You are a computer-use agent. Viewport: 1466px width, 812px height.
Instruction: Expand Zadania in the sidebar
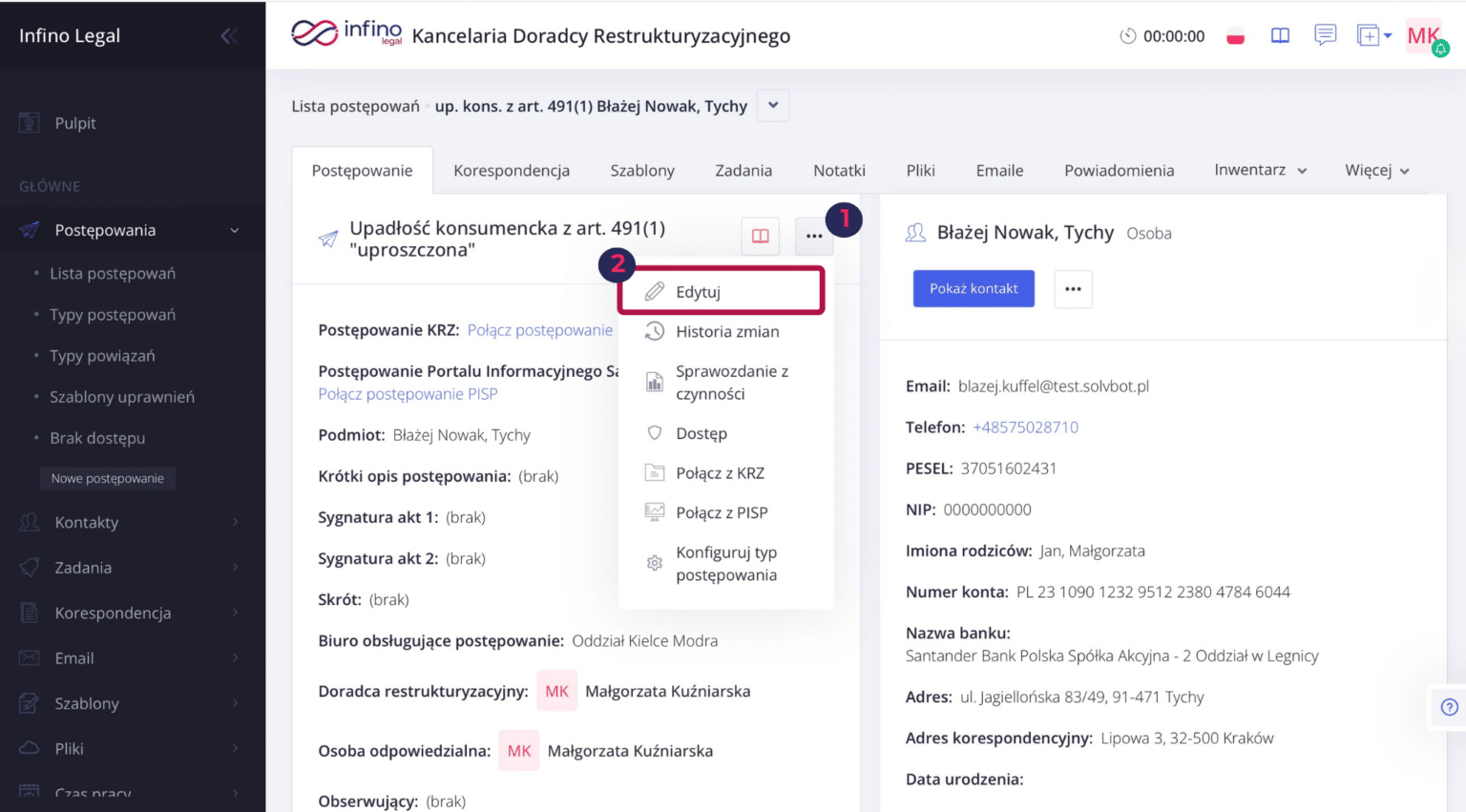click(133, 568)
